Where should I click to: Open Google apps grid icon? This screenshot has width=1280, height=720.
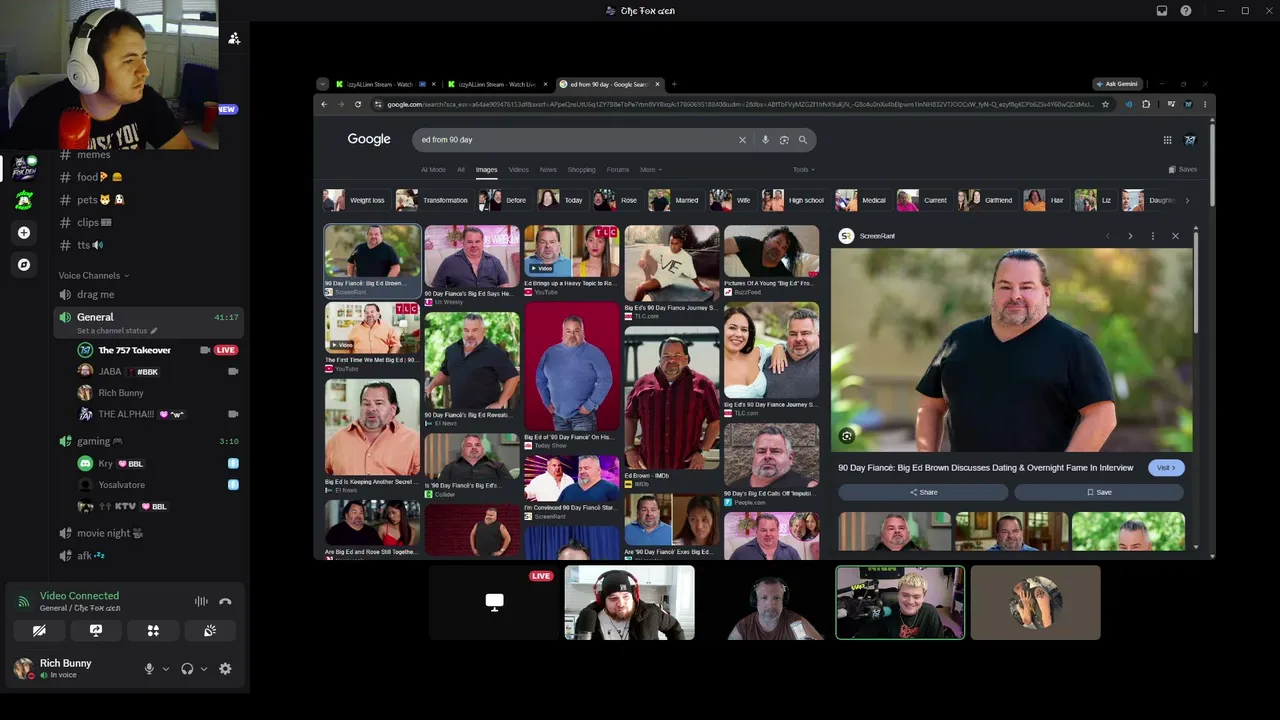(x=1167, y=140)
